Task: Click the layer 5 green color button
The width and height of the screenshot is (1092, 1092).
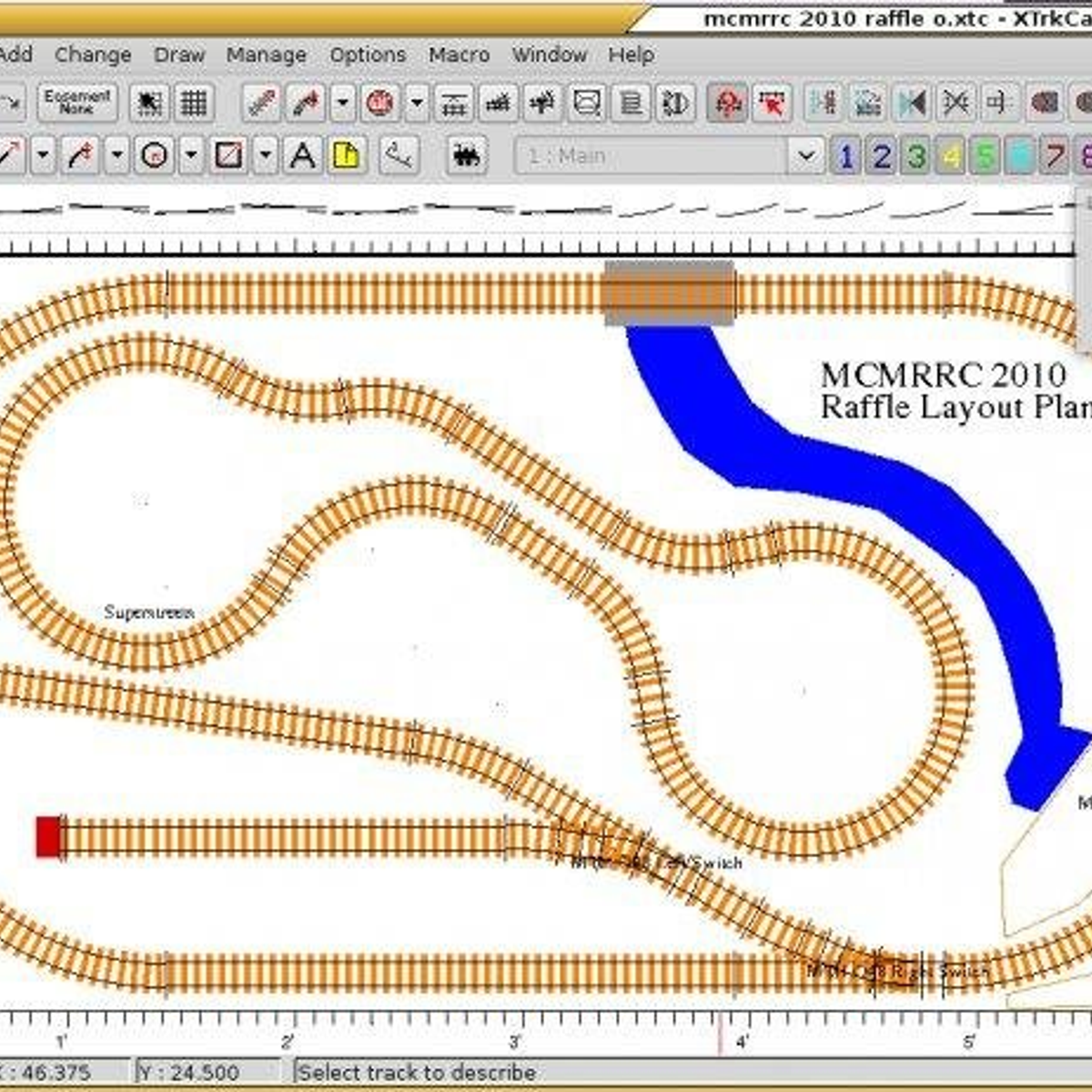Action: coord(986,157)
